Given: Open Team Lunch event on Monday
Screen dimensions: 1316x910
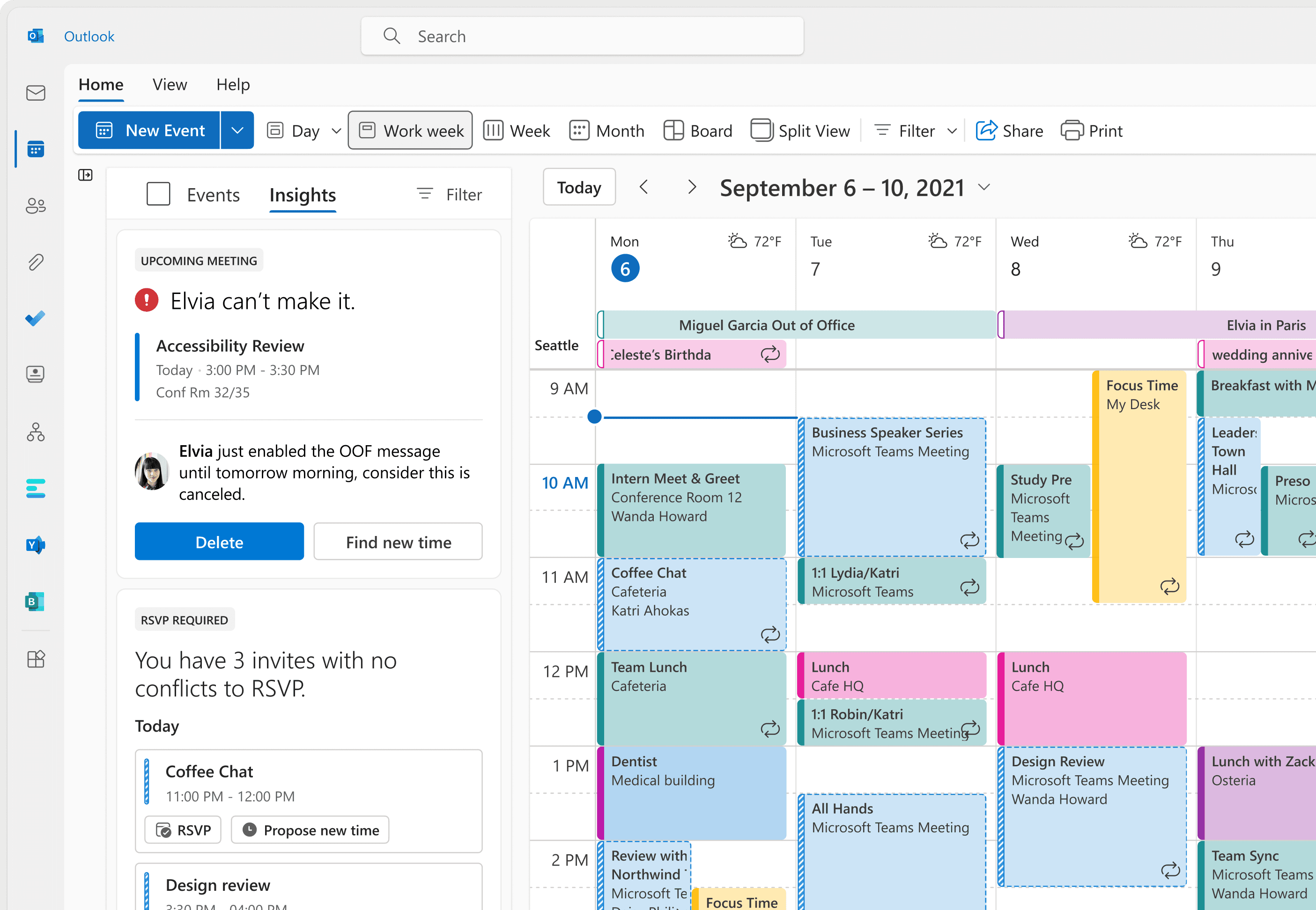Looking at the screenshot, I should 691,698.
